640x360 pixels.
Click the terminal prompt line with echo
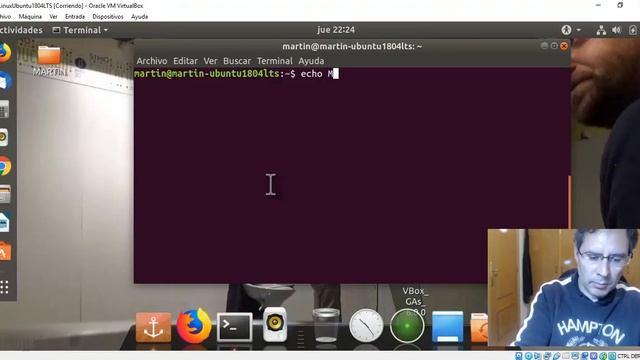pyautogui.click(x=236, y=74)
